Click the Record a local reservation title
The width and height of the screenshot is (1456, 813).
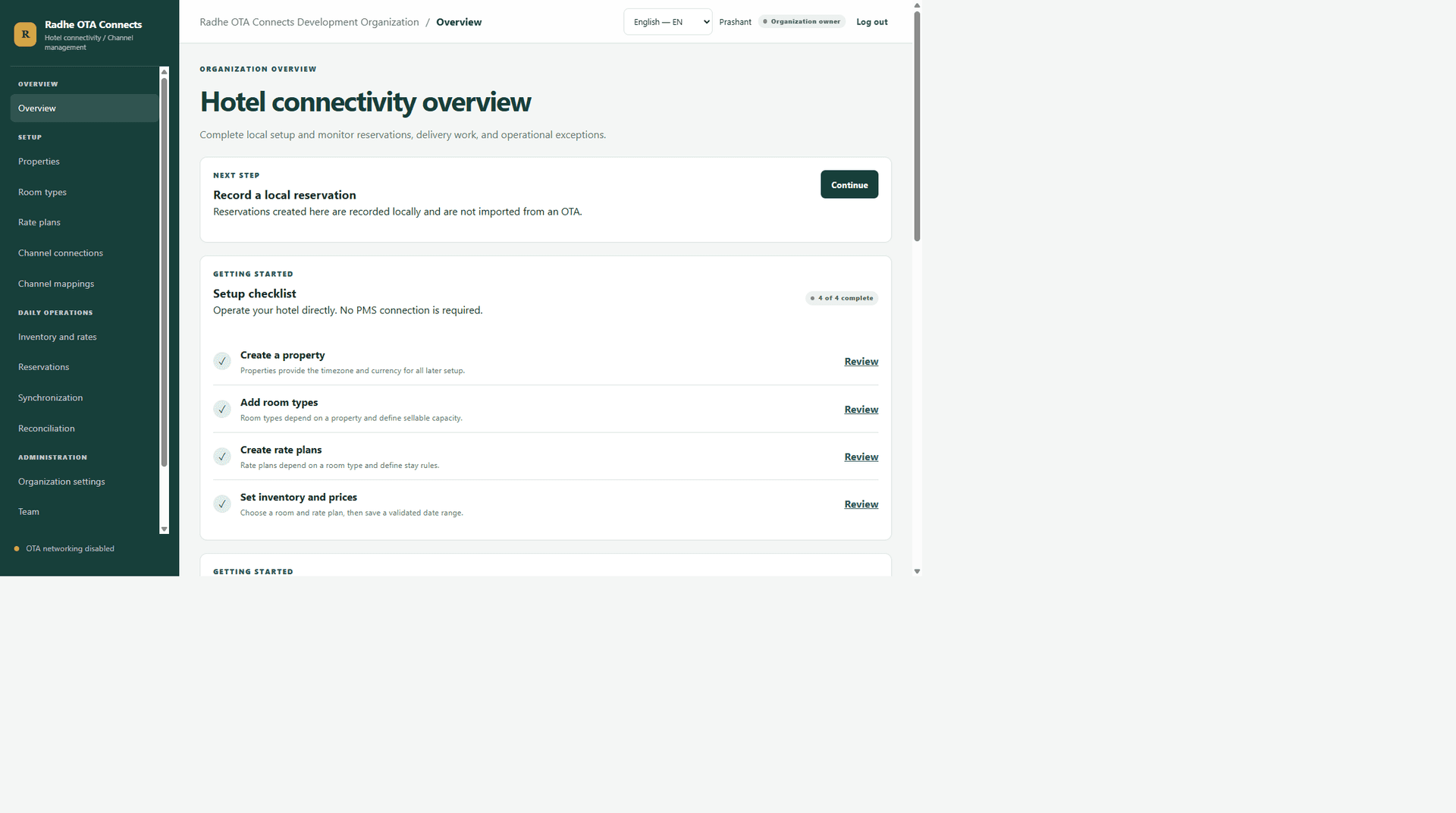pos(284,195)
